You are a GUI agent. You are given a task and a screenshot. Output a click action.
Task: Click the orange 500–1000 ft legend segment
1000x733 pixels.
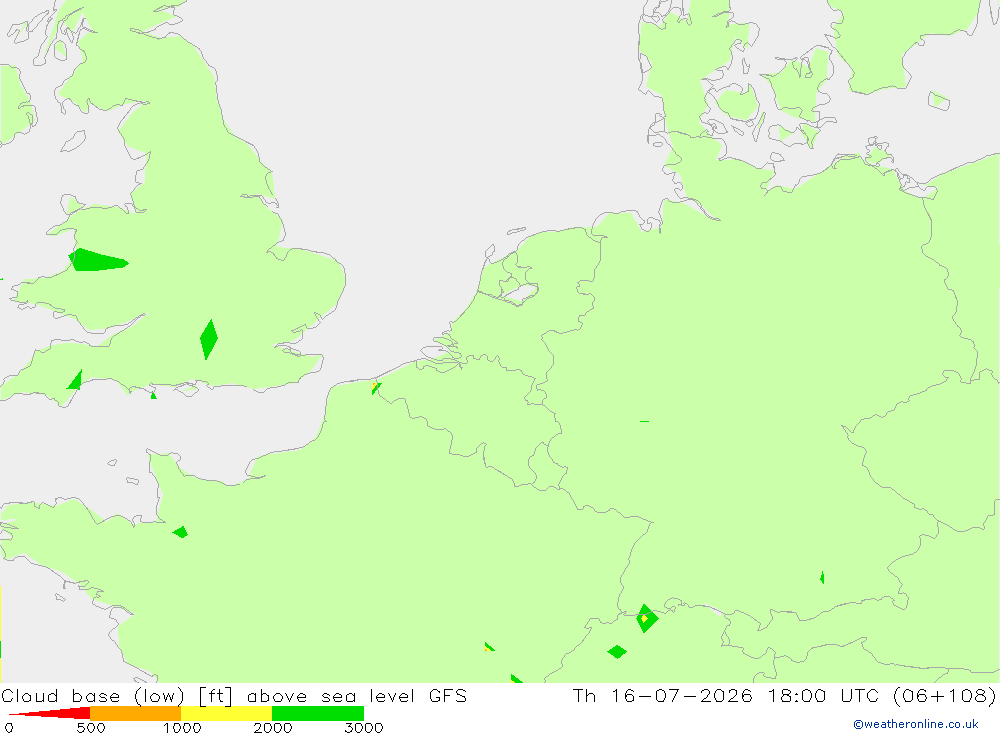(136, 713)
